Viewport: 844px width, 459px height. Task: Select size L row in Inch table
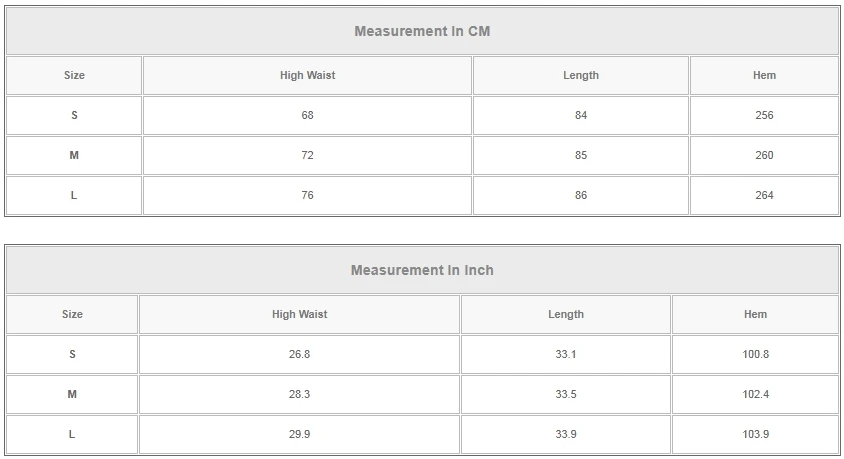(72, 434)
